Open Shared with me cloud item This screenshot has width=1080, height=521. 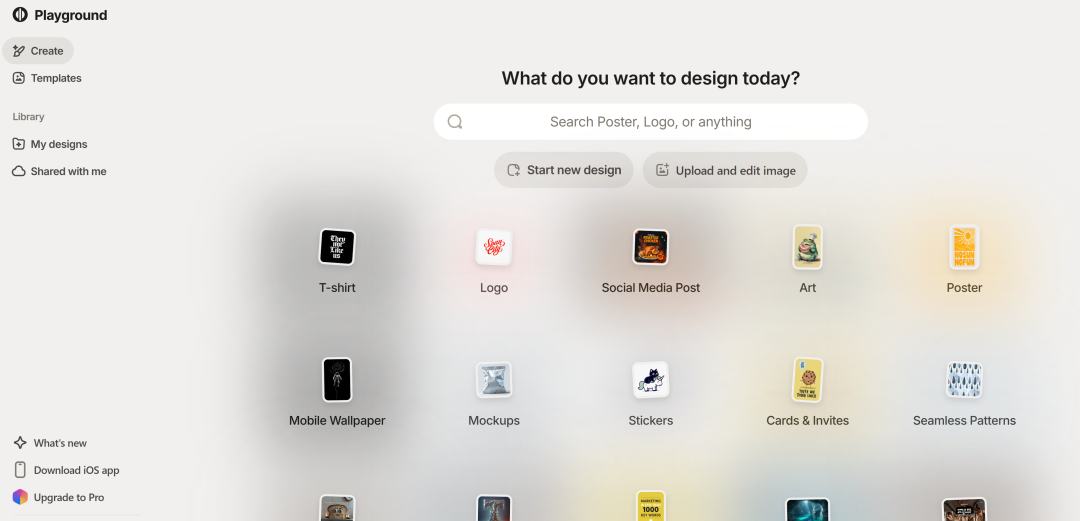(x=59, y=172)
